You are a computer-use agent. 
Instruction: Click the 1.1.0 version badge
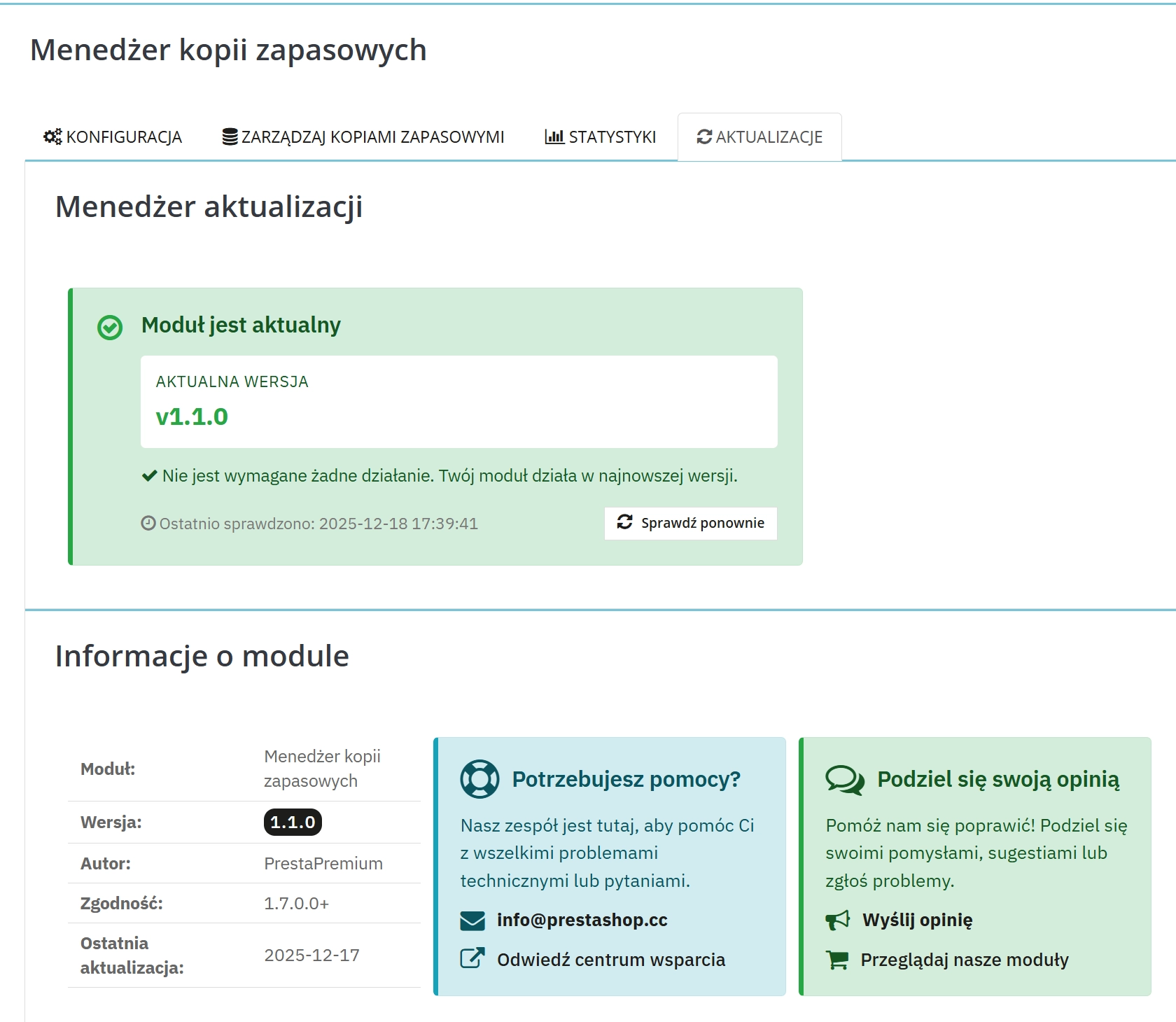pos(292,822)
